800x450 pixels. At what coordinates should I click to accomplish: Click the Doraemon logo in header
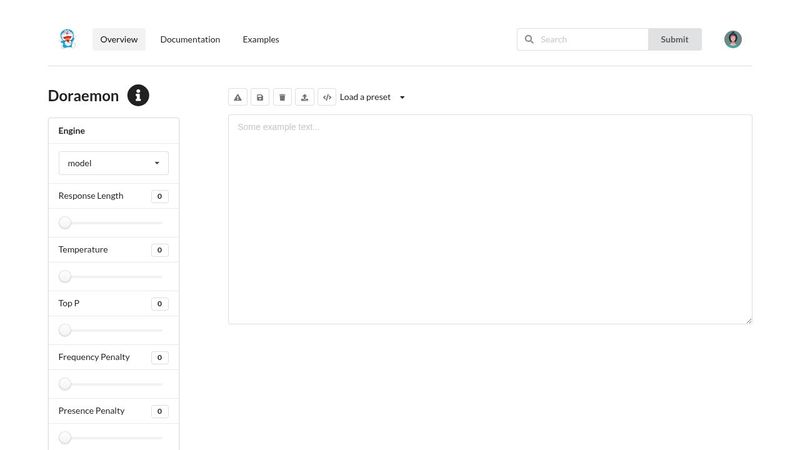(67, 39)
